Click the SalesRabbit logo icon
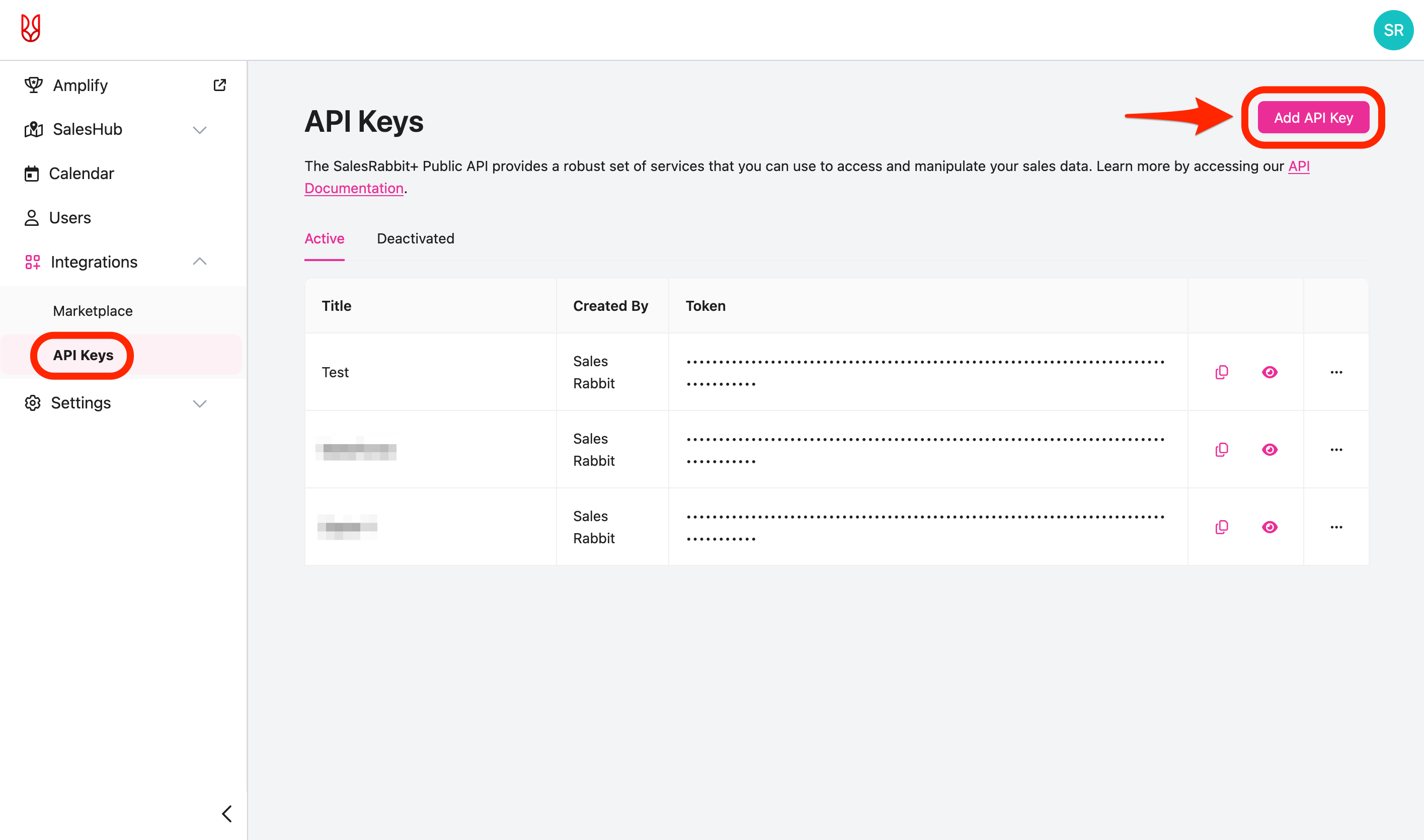Image resolution: width=1424 pixels, height=840 pixels. point(31,28)
